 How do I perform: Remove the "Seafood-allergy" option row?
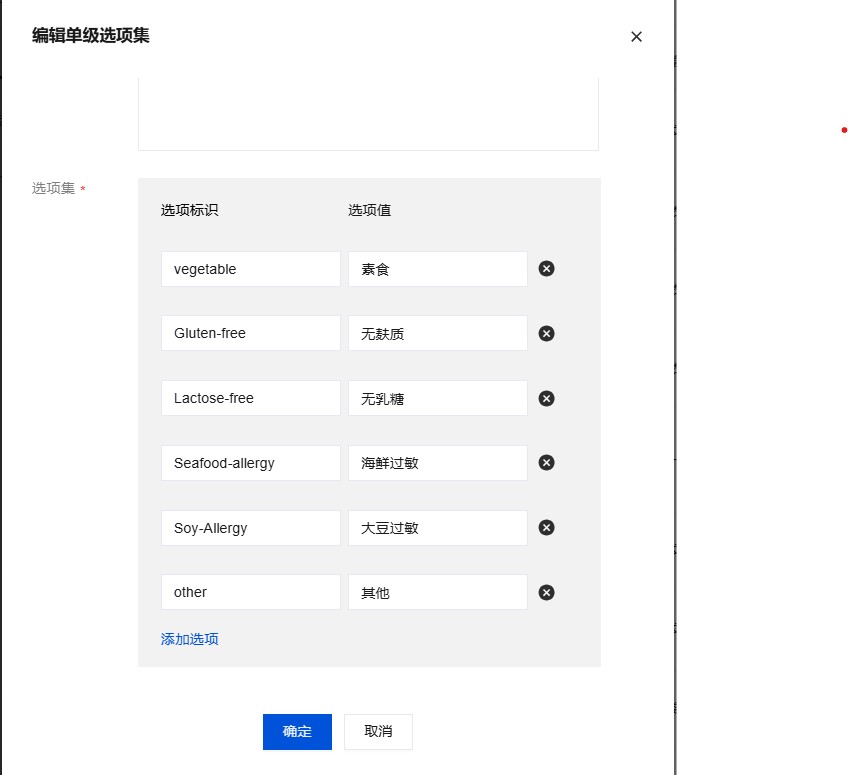[546, 462]
